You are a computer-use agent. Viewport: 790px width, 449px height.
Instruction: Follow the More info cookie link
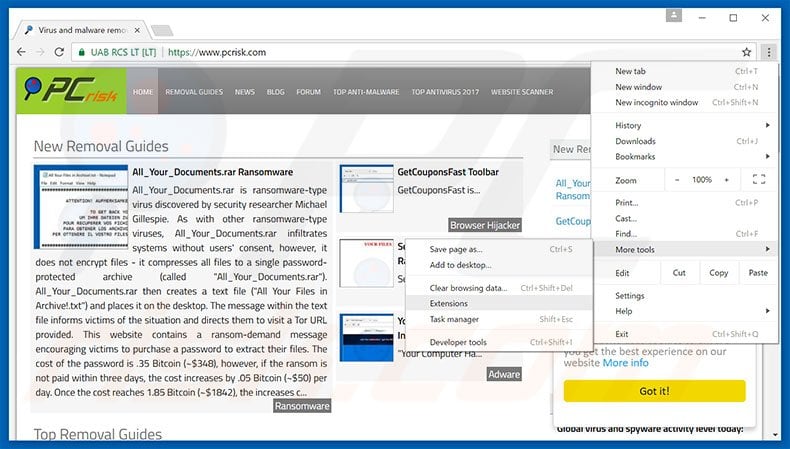625,363
